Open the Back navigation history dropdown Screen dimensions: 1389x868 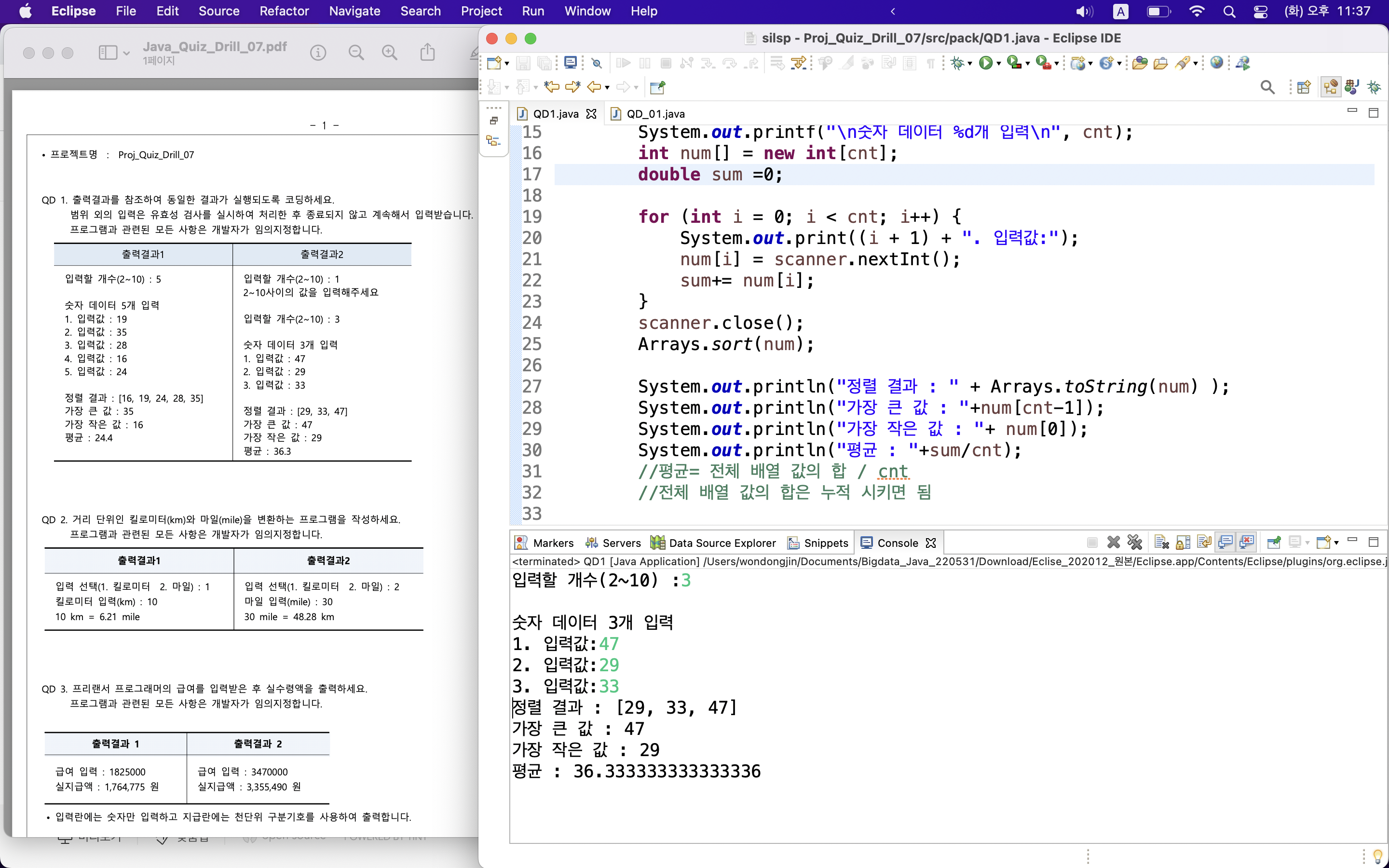607,88
